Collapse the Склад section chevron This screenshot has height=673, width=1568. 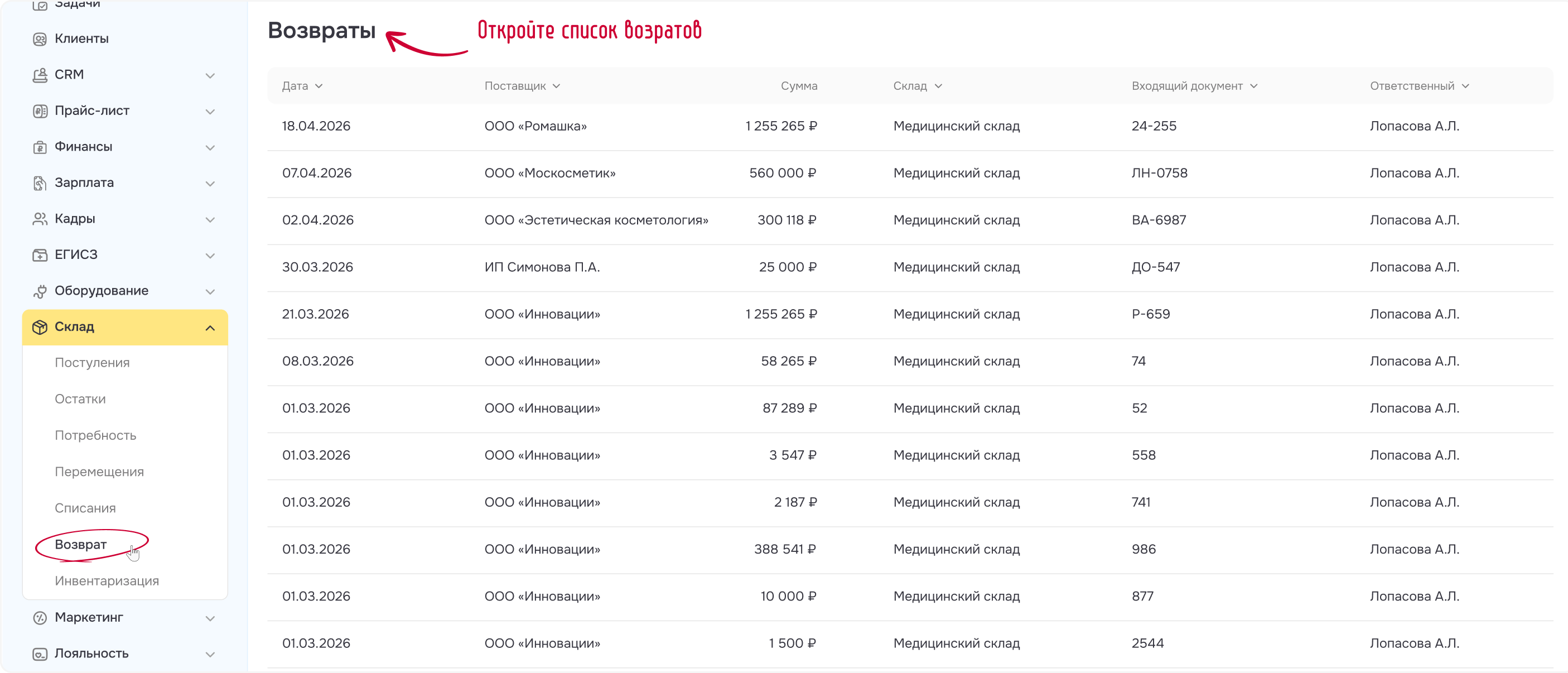(210, 328)
